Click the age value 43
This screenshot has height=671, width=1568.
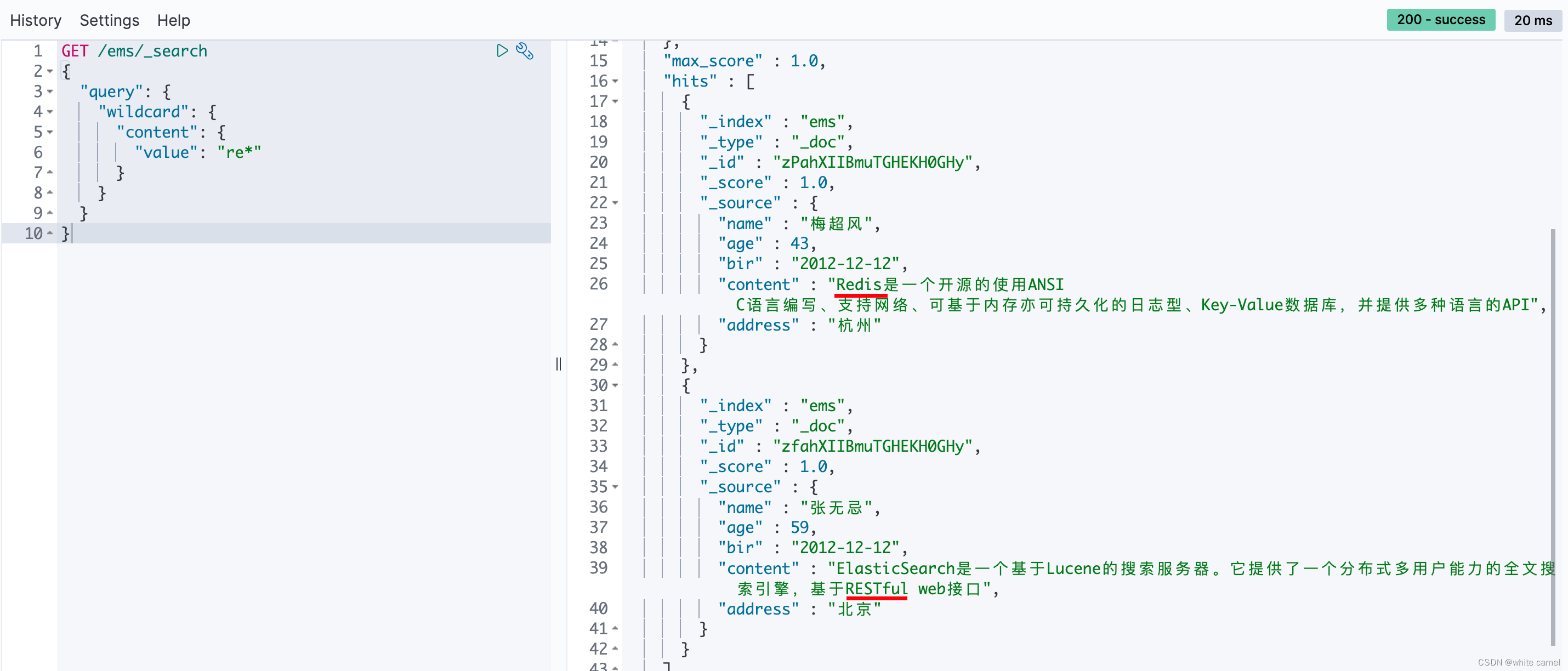click(799, 243)
